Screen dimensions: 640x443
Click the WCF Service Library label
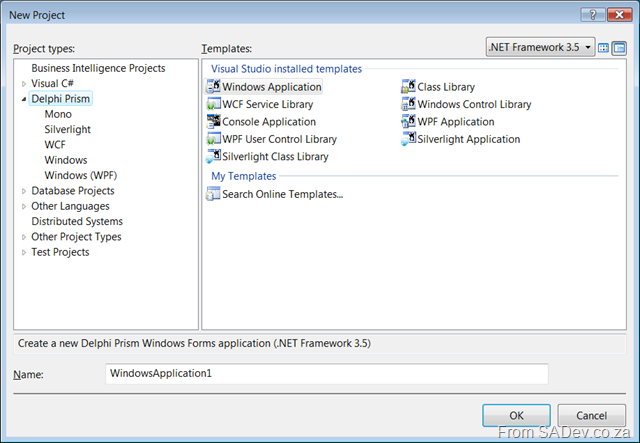[x=267, y=104]
